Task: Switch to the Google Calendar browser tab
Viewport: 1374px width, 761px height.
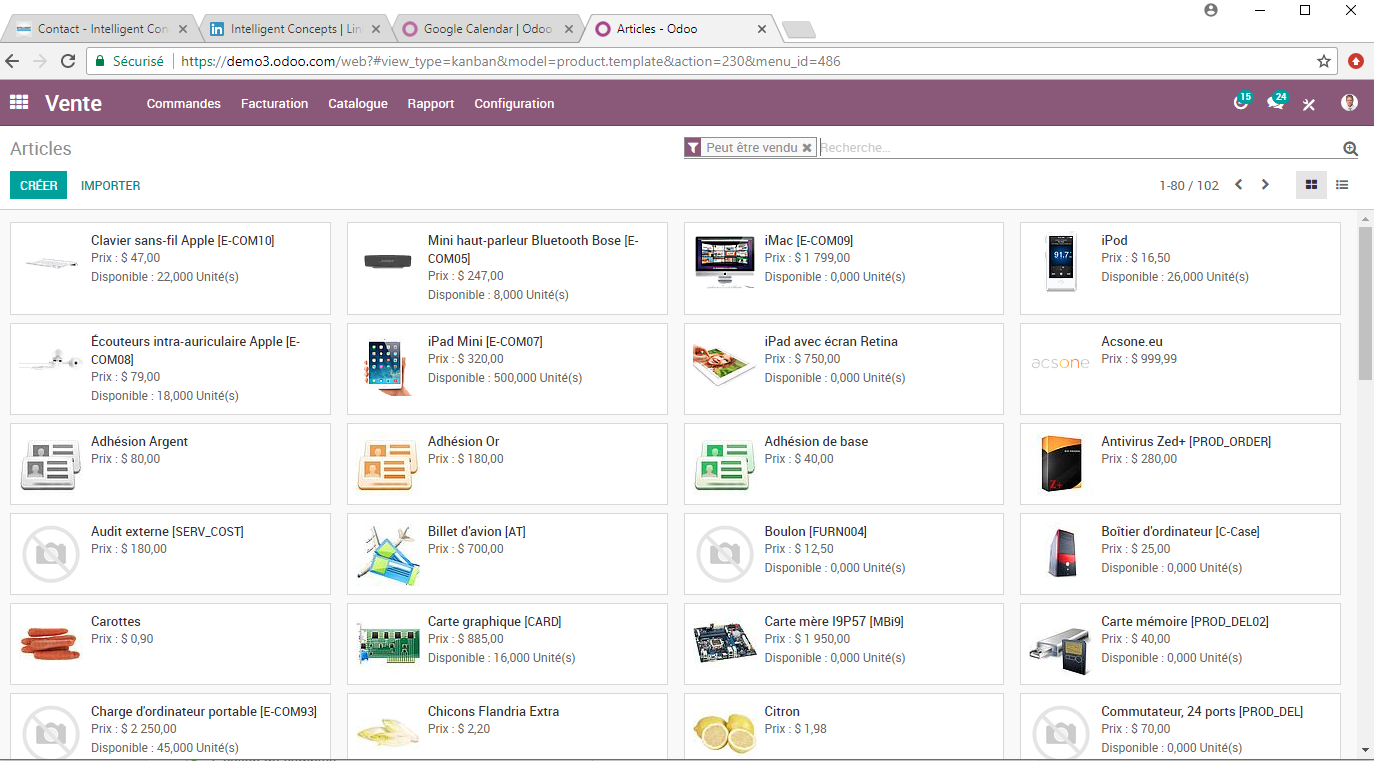Action: 480,29
